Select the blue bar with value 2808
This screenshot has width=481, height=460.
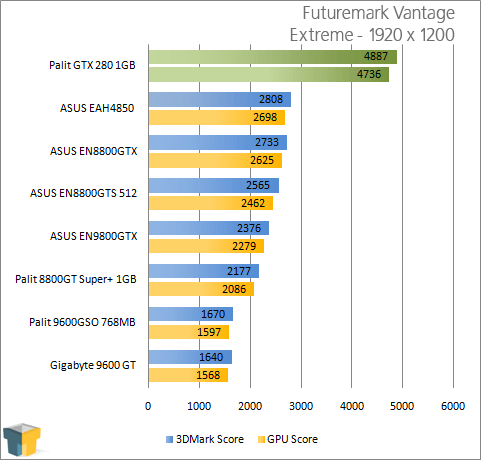tap(220, 99)
